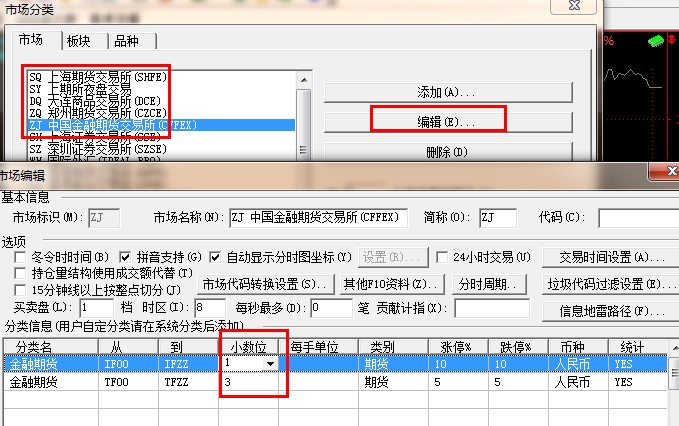This screenshot has width=679, height=426.
Task: Click the 其他F10资料(Z).. button
Action: click(x=392, y=284)
